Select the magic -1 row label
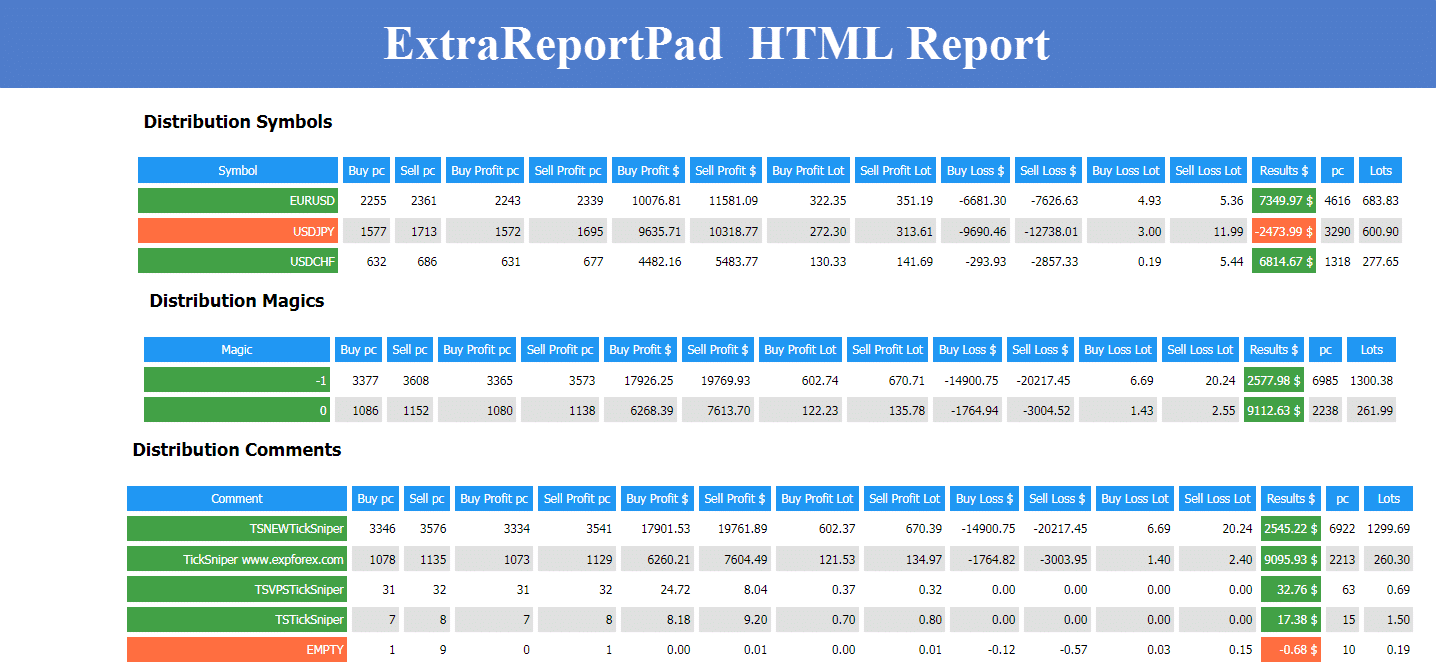 coord(237,380)
